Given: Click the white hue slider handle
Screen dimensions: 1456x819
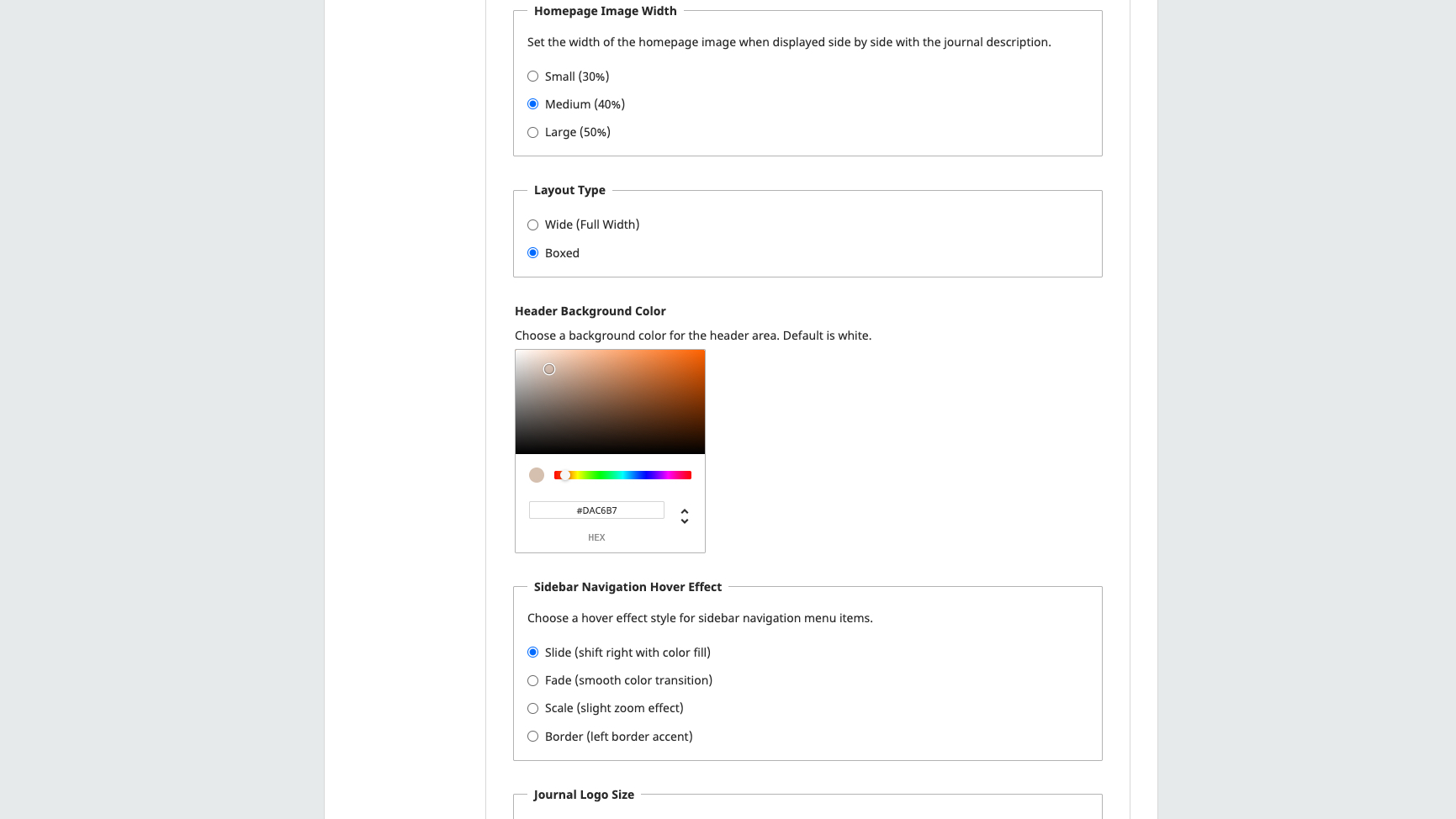Looking at the screenshot, I should pos(565,475).
